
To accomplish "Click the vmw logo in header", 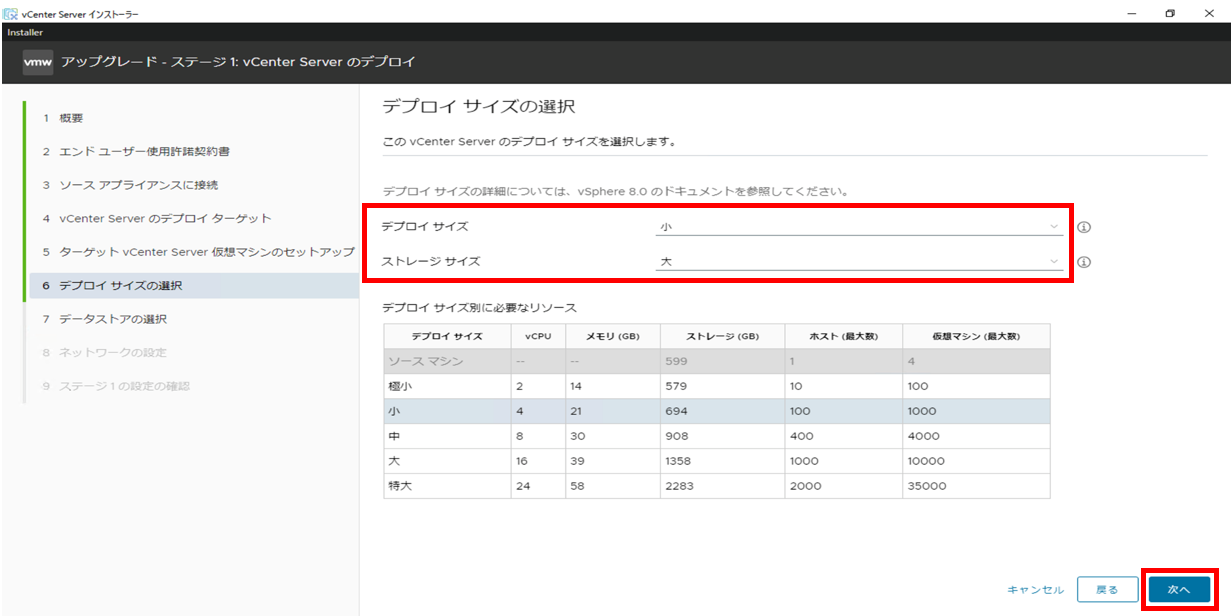I will click(38, 62).
